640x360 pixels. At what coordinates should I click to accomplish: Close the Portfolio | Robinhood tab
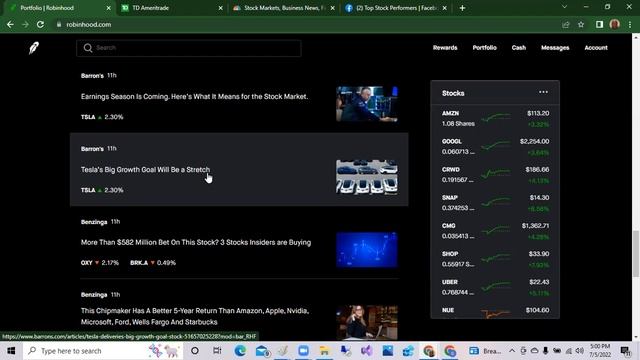109,8
